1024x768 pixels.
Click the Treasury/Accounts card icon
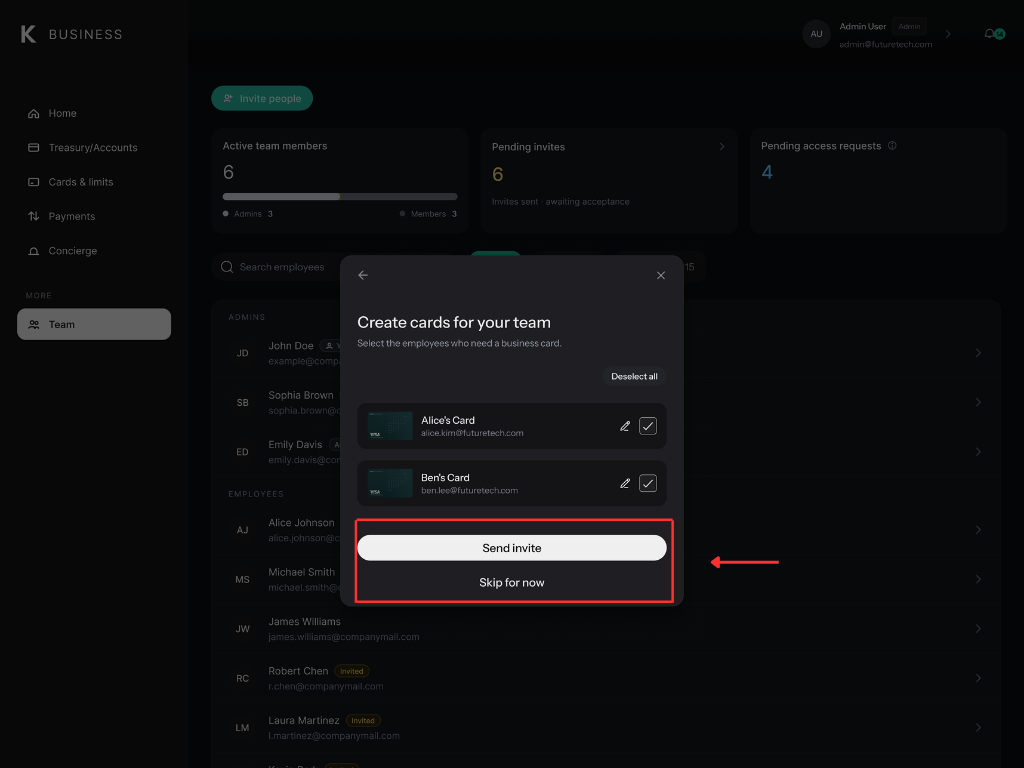click(x=33, y=148)
